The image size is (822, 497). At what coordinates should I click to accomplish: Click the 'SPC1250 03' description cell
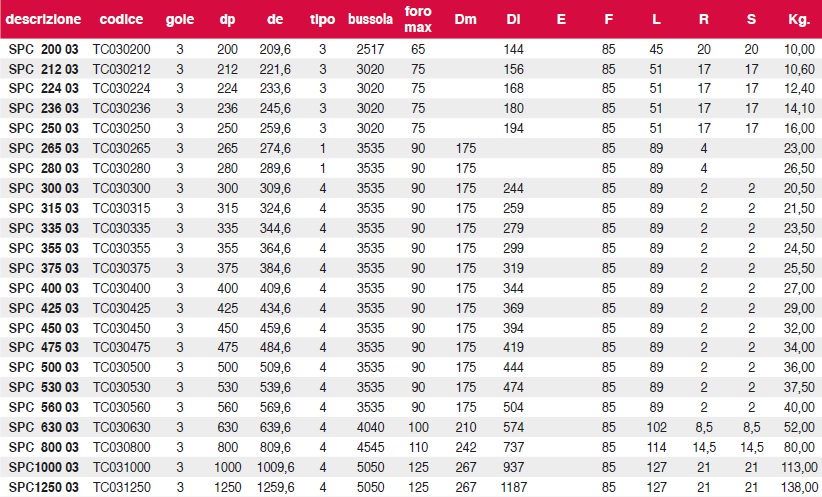[x=44, y=485]
